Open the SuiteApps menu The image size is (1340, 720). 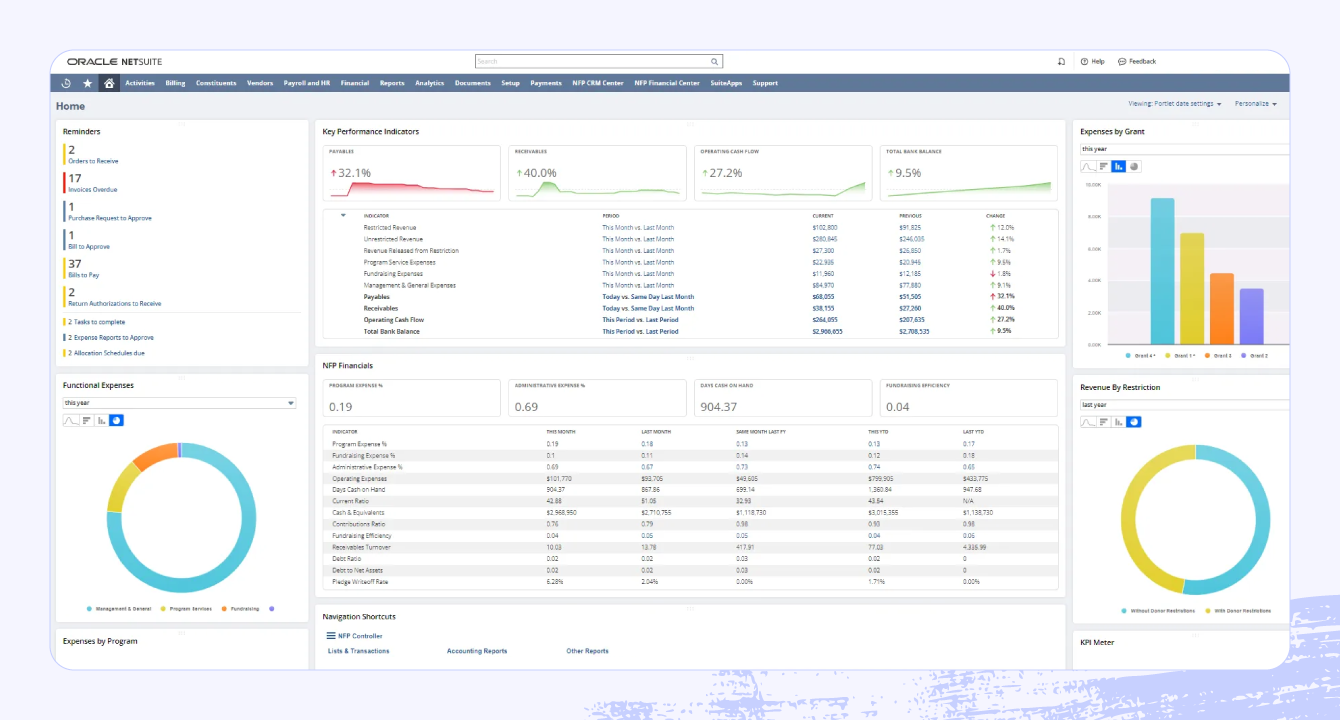(727, 84)
